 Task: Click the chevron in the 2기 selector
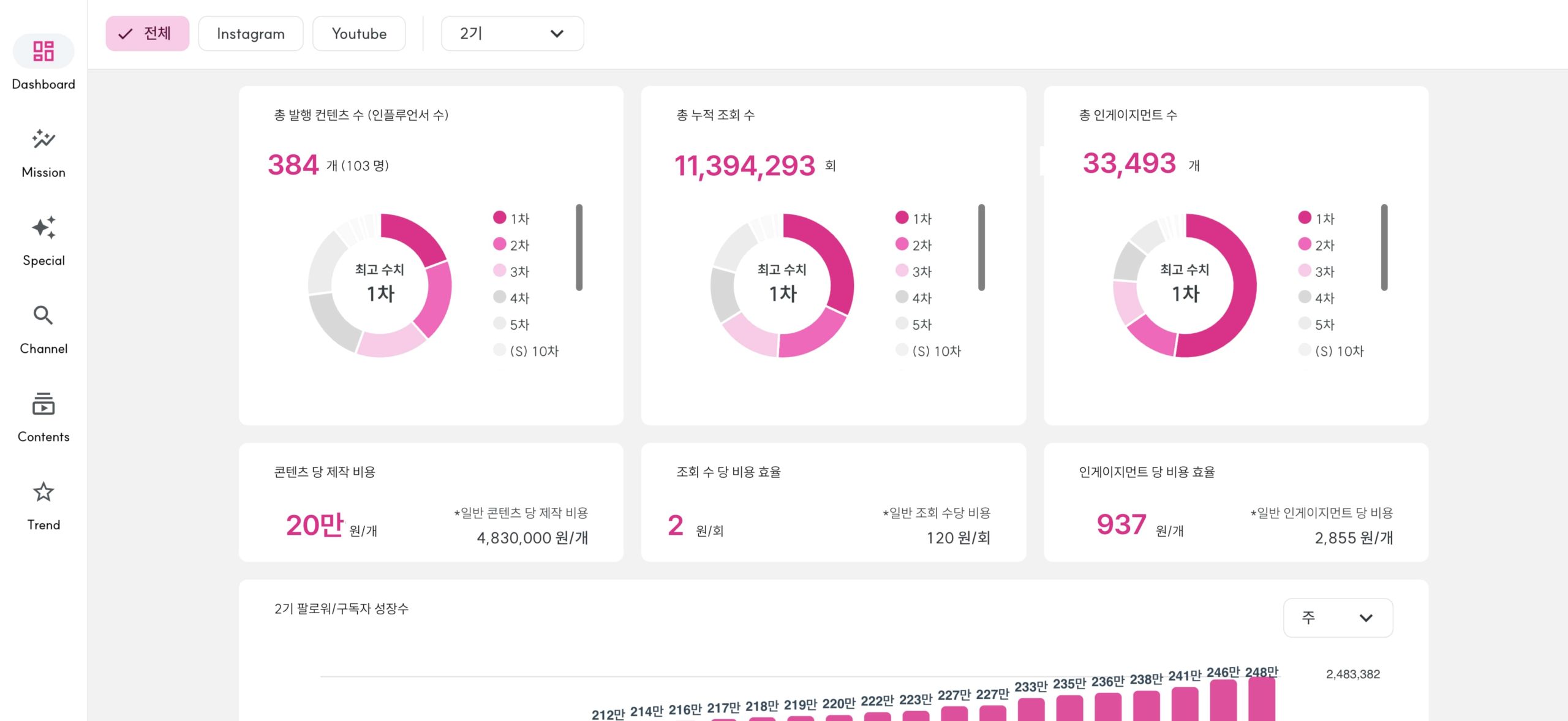click(556, 34)
